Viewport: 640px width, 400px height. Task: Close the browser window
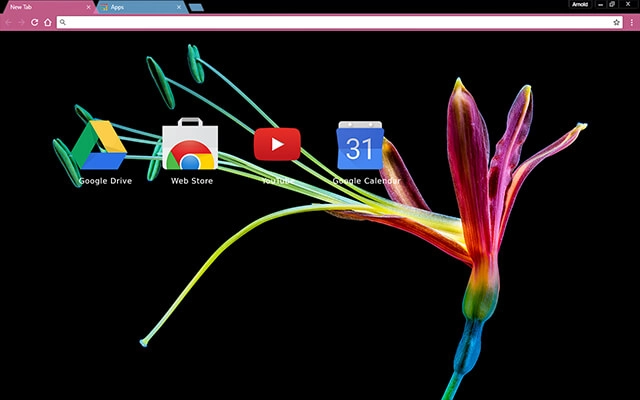628,4
